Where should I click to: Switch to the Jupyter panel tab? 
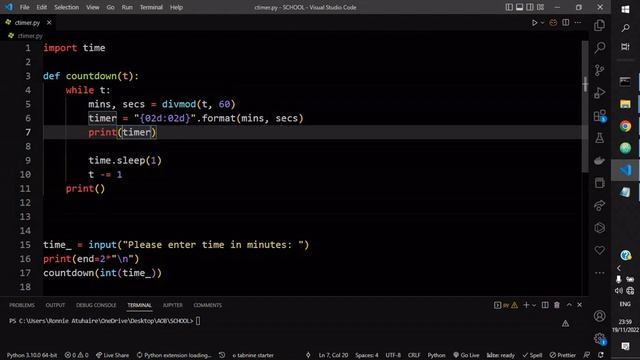click(173, 305)
